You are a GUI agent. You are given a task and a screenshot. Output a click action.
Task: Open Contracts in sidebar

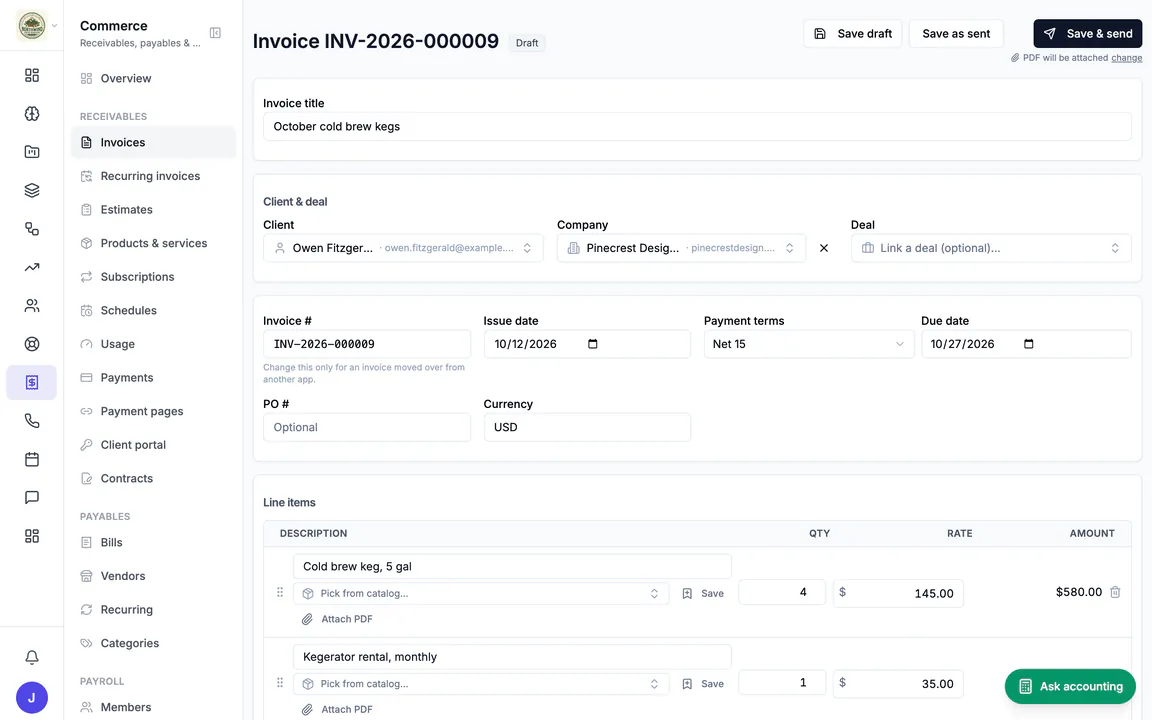coord(153,478)
